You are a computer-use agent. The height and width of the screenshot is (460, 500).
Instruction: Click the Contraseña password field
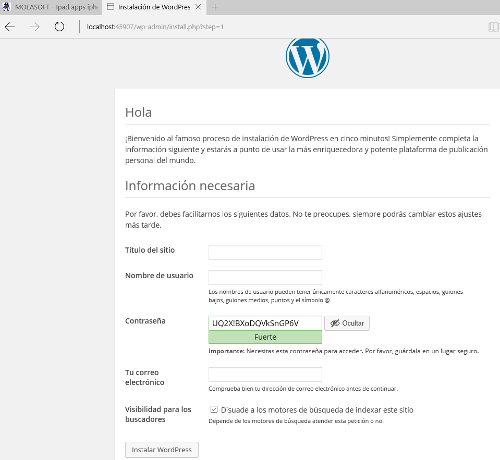click(265, 323)
